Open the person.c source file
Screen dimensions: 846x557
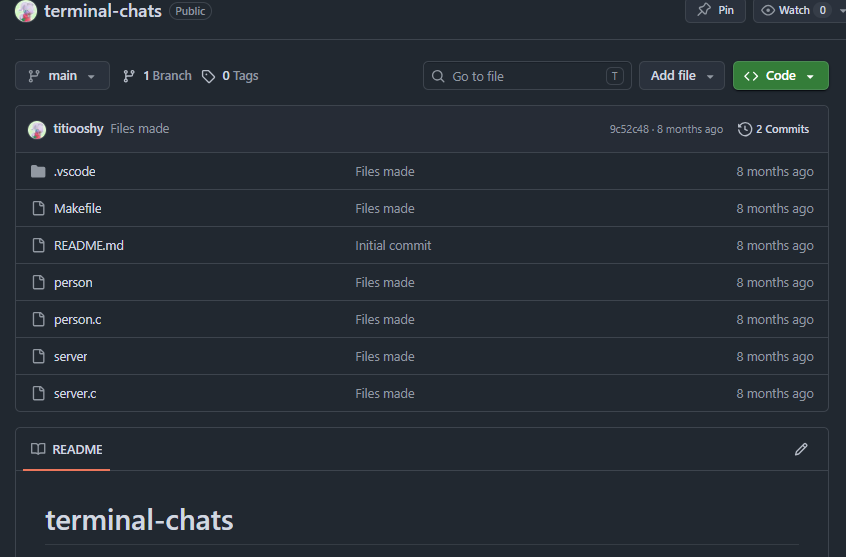[x=78, y=320]
